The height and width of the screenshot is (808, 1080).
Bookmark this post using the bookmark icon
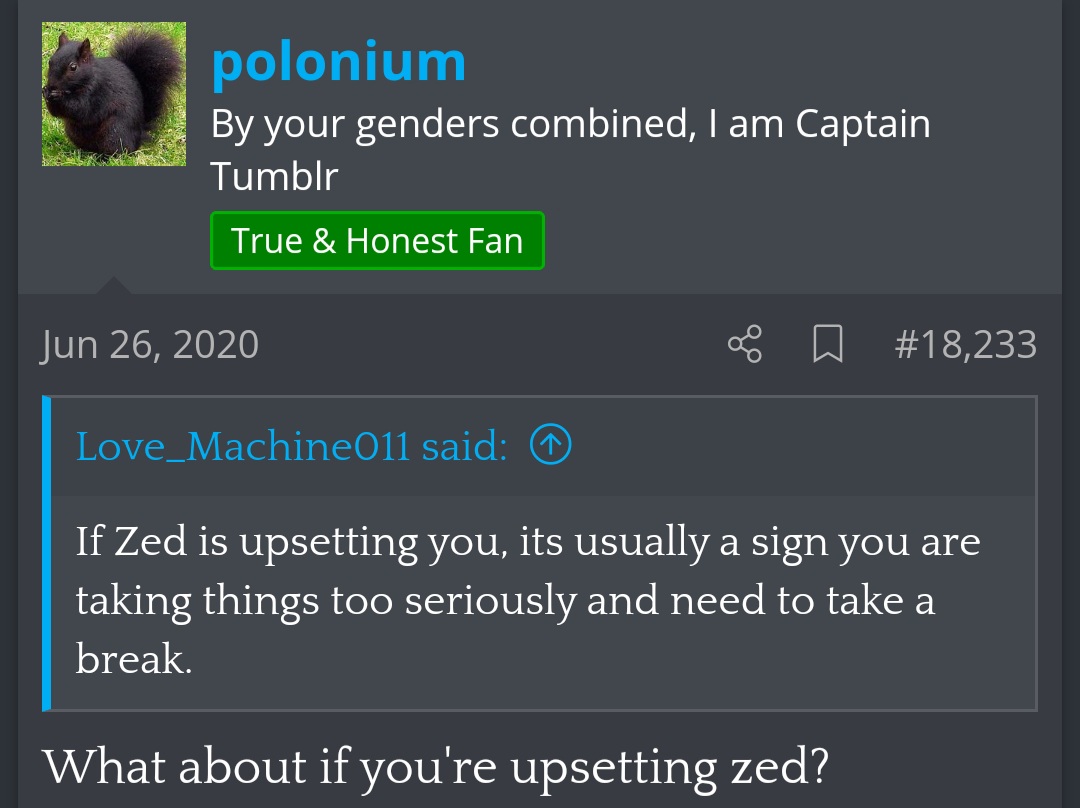[827, 345]
